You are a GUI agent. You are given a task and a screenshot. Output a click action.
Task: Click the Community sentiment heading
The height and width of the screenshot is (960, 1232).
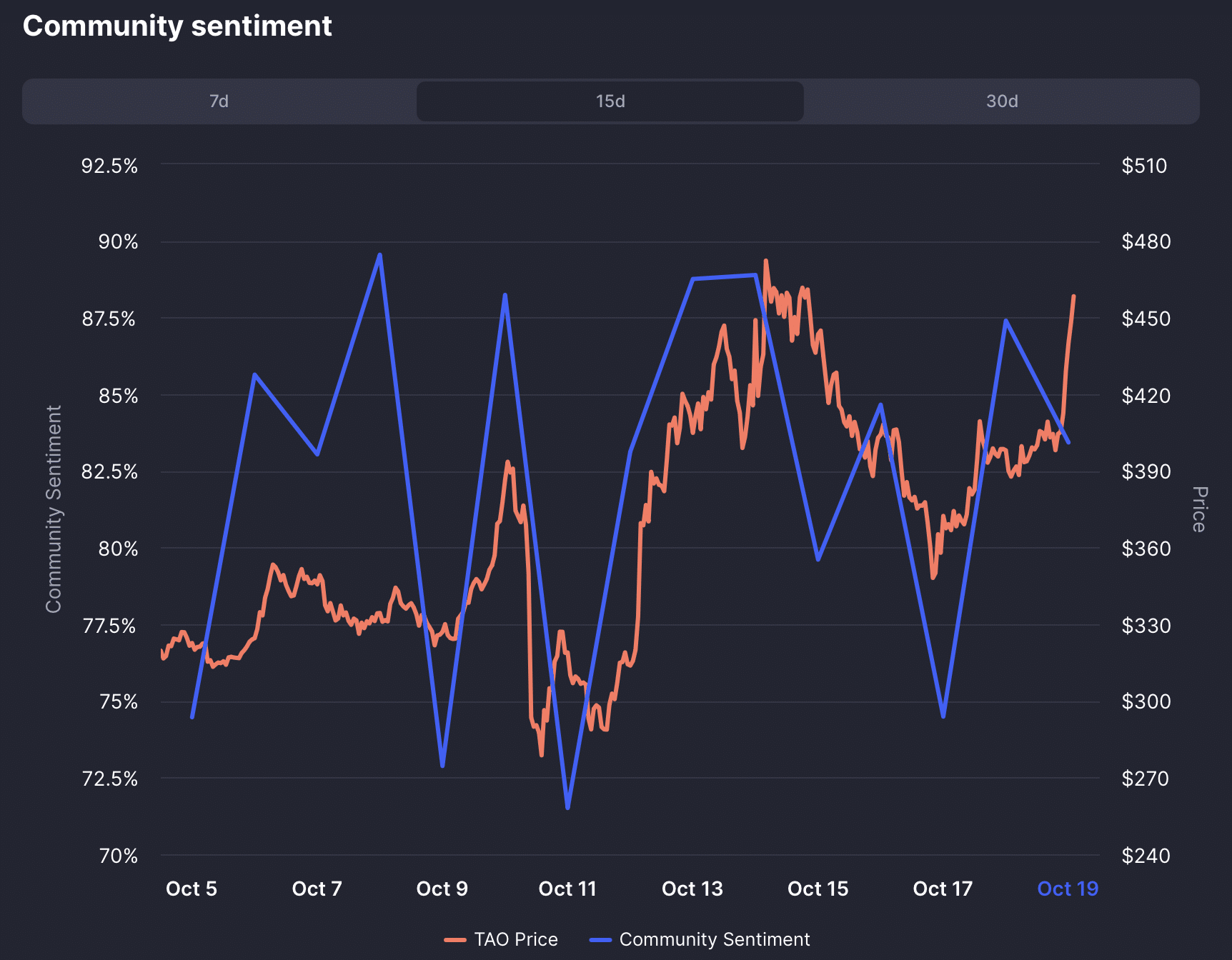point(177,26)
